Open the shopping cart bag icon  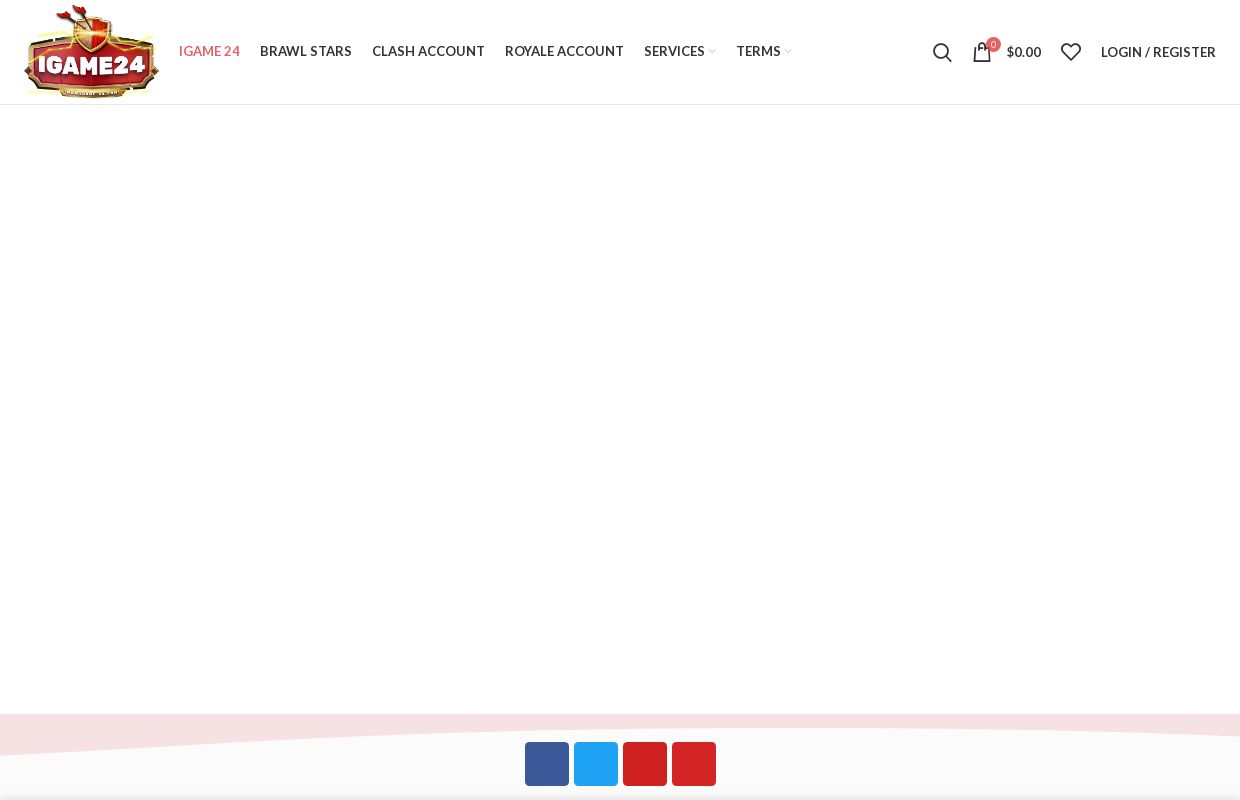[982, 52]
